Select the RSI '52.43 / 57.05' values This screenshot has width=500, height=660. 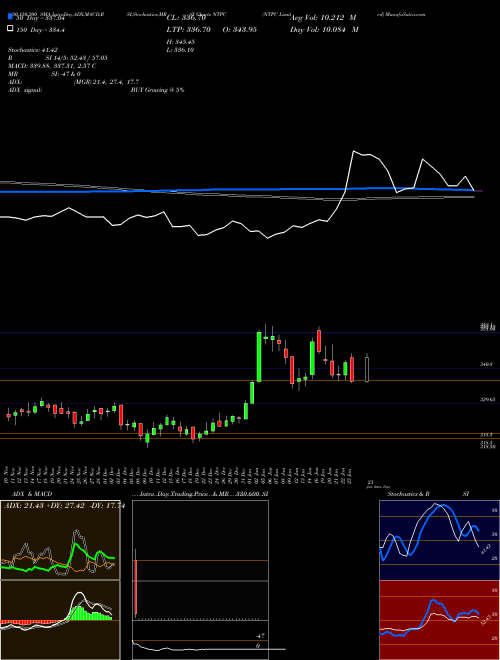87,58
